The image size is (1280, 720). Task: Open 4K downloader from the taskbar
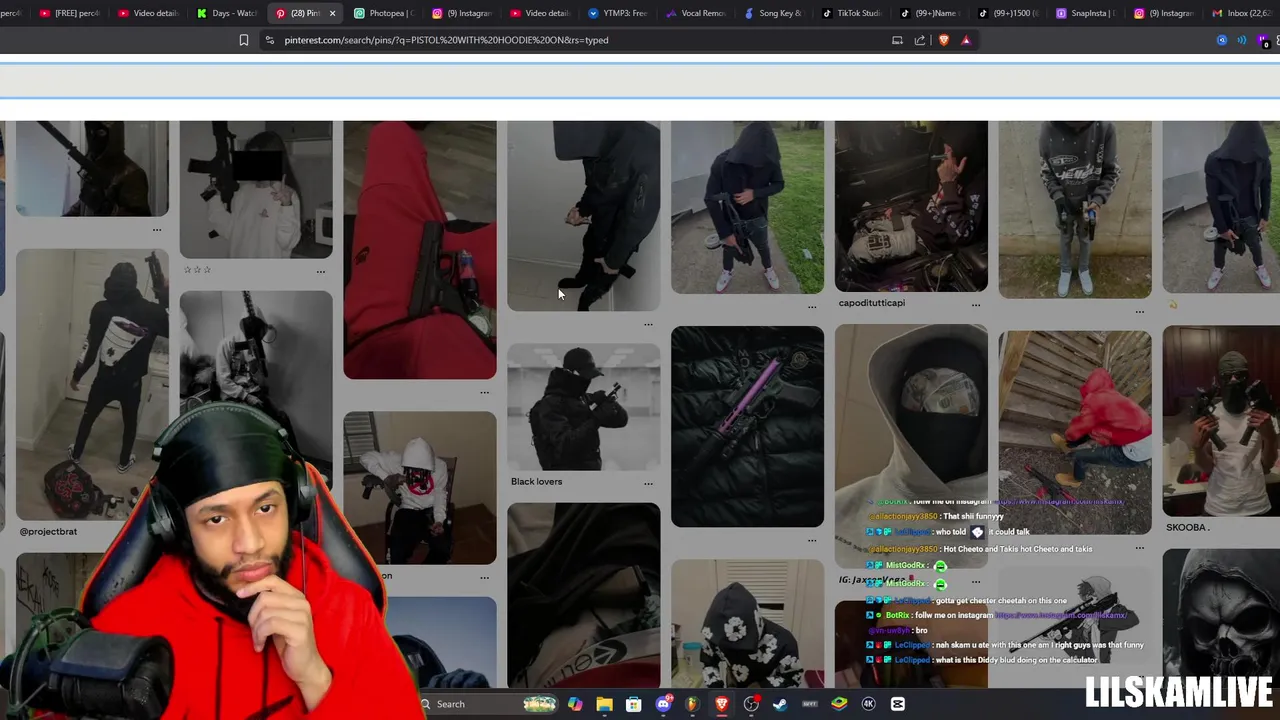[868, 704]
